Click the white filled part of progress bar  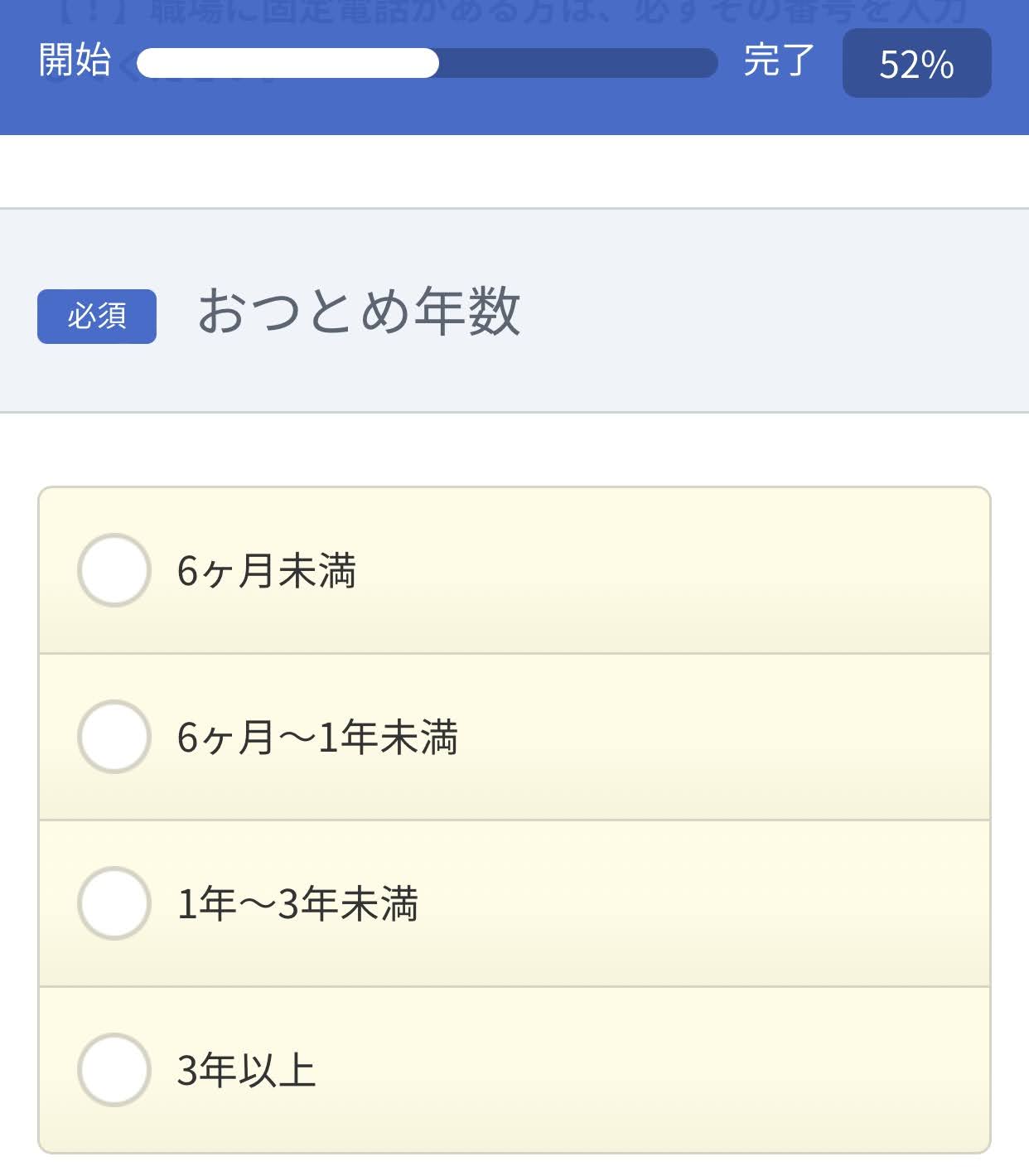(x=287, y=63)
